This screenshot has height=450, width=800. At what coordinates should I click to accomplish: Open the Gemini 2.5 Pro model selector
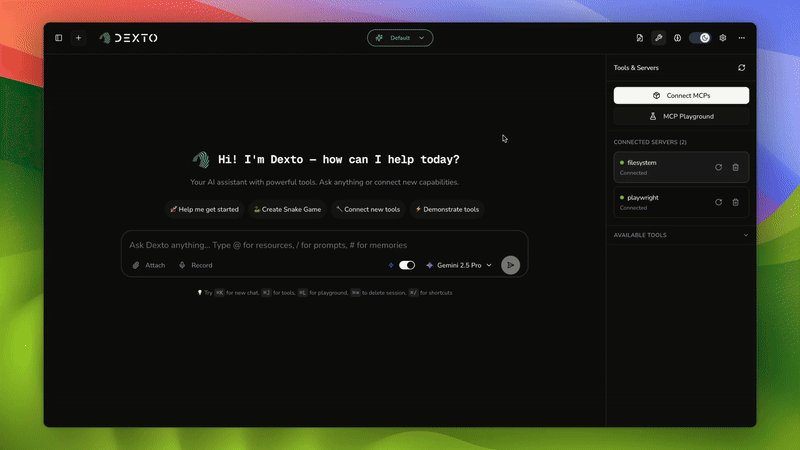coord(459,265)
